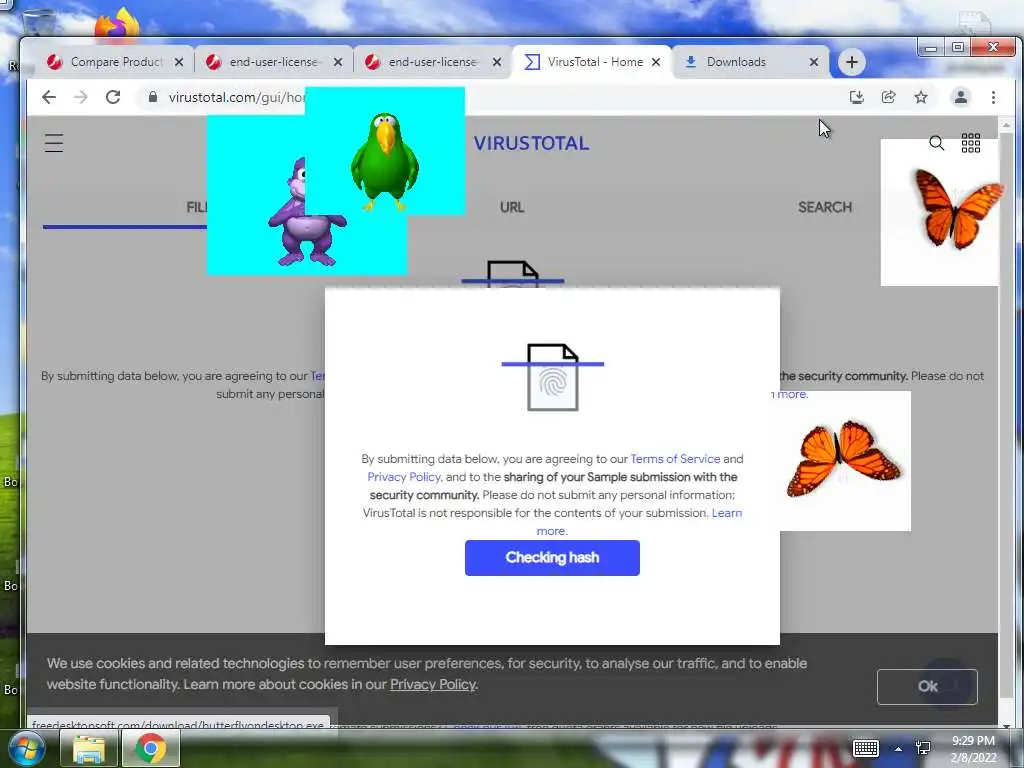The image size is (1024, 768).
Task: Reload the VirusTotal page
Action: (113, 97)
